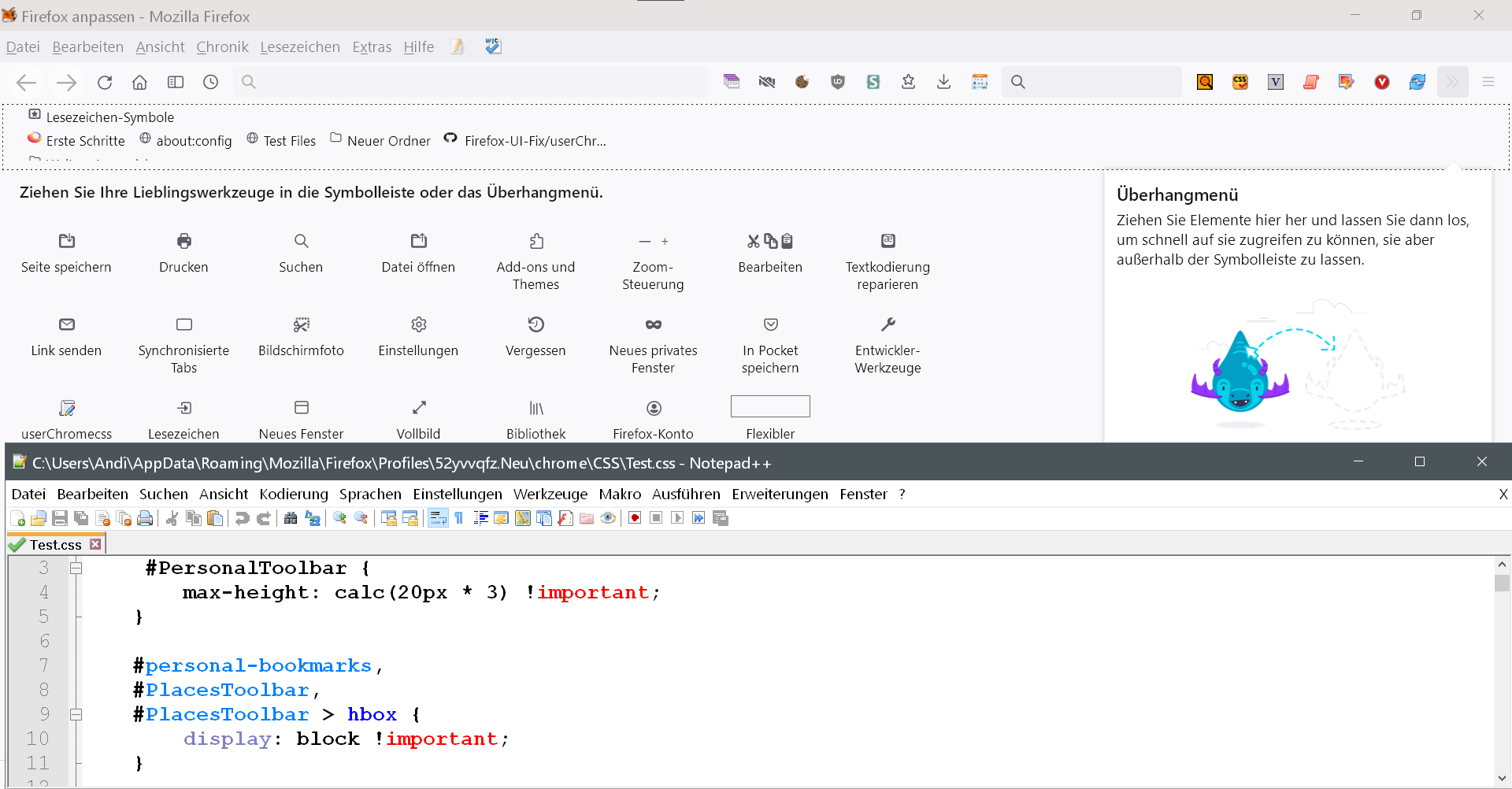Start macro recording in Notepad++

(x=635, y=518)
